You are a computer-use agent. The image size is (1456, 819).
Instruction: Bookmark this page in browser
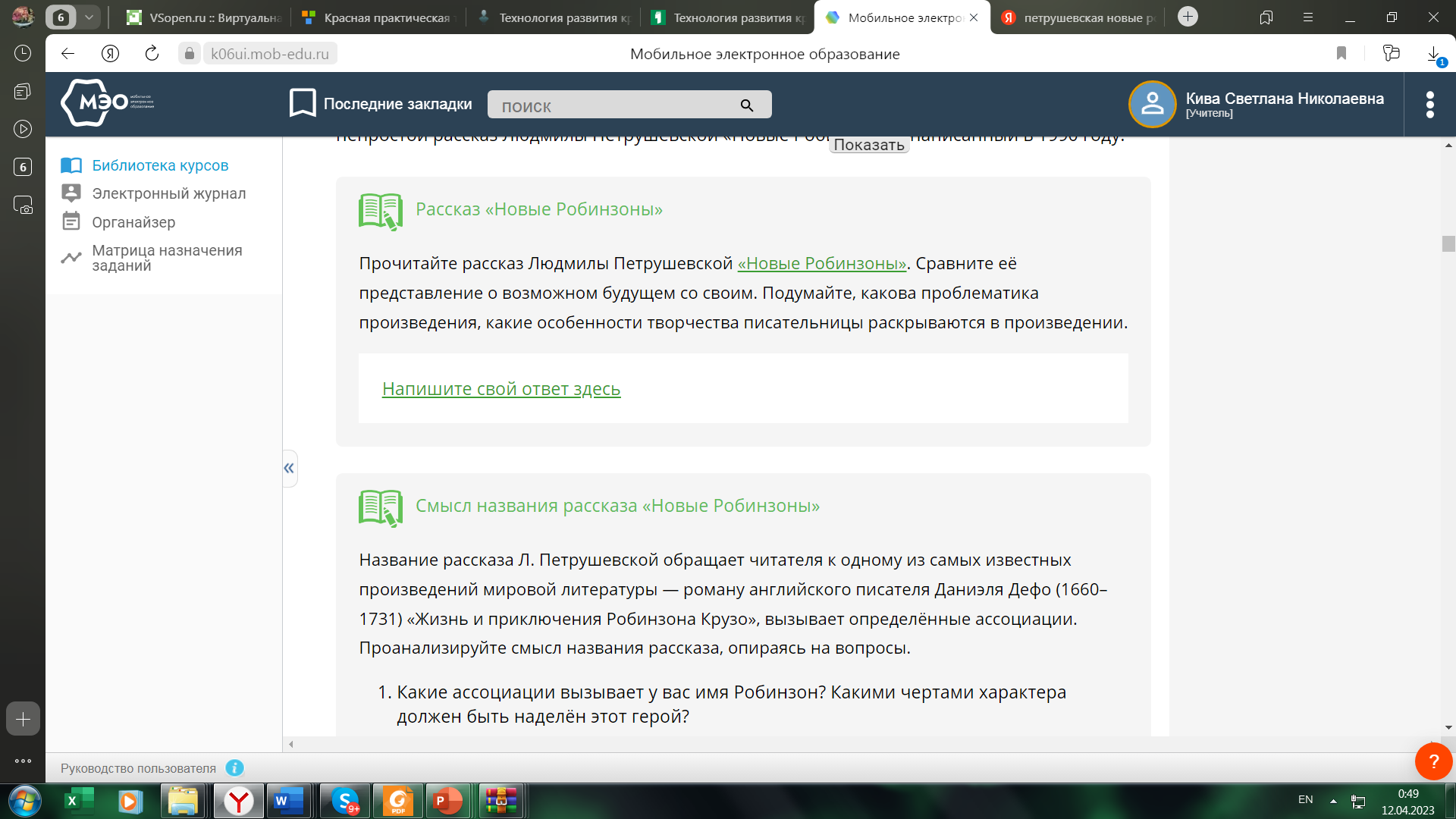pyautogui.click(x=1341, y=53)
